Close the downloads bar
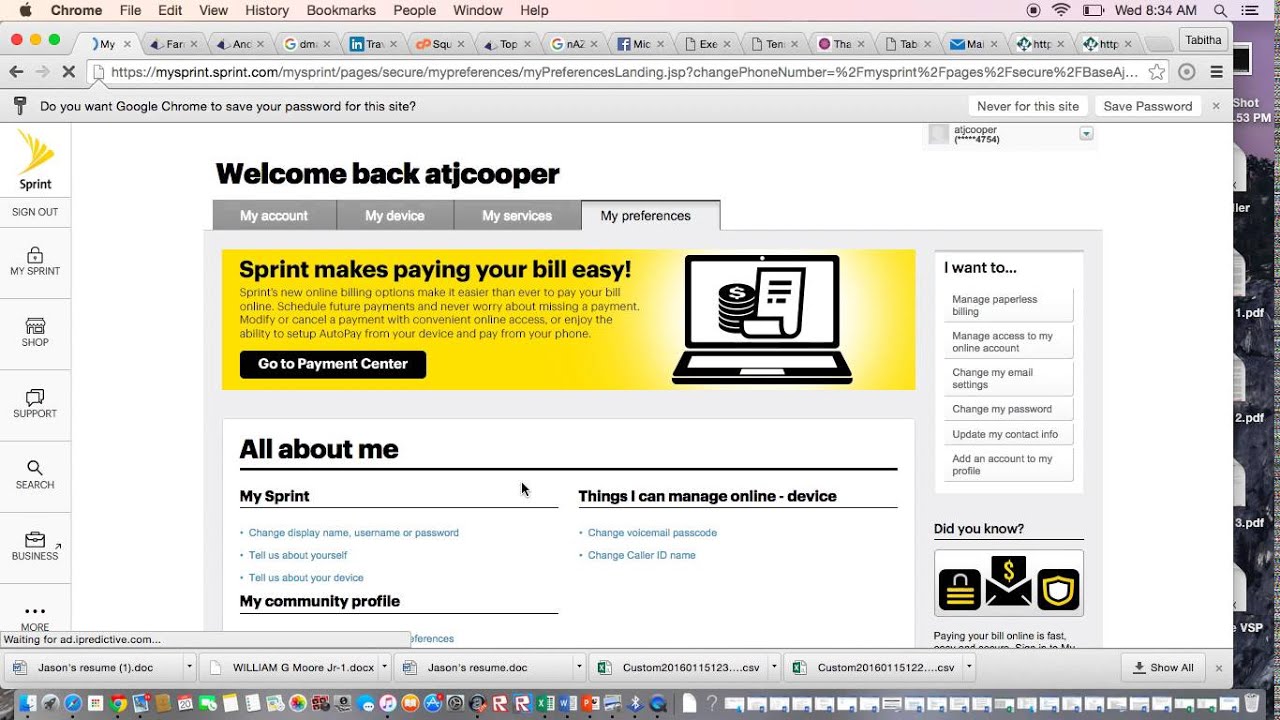The height and width of the screenshot is (720, 1280). click(x=1218, y=667)
